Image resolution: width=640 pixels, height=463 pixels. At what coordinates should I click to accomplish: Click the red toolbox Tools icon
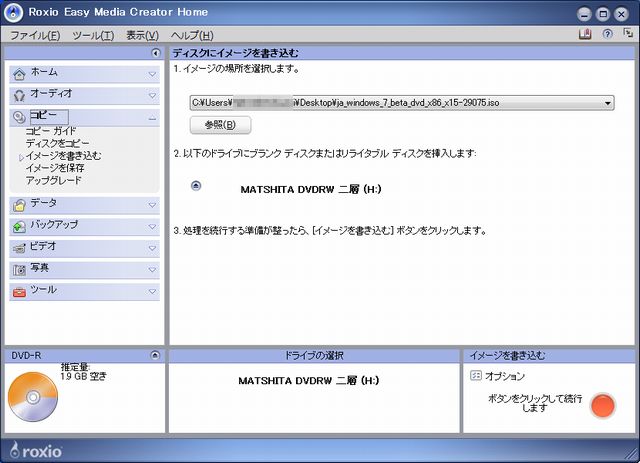click(19, 292)
